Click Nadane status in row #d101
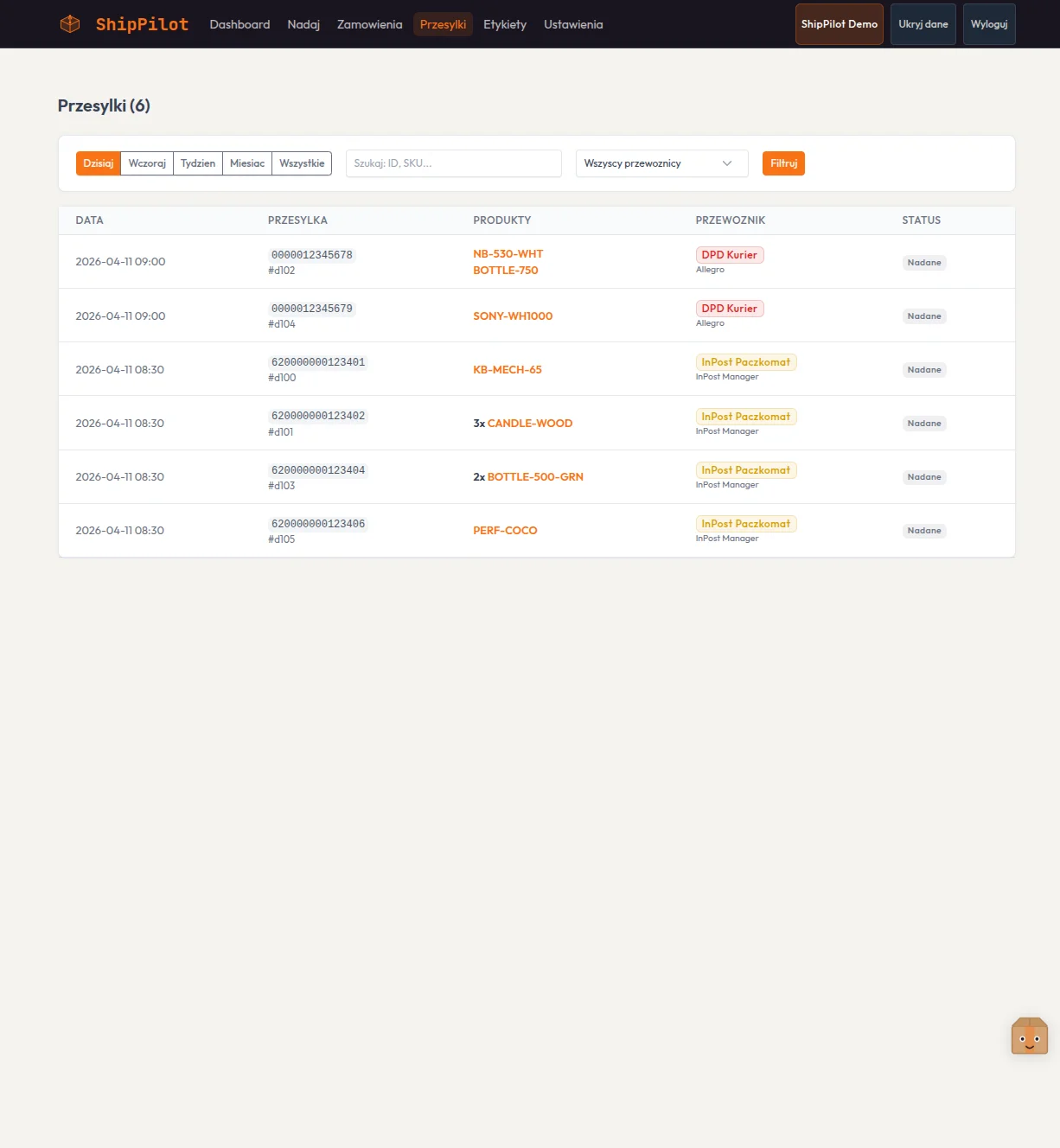The height and width of the screenshot is (1148, 1060). tap(924, 424)
